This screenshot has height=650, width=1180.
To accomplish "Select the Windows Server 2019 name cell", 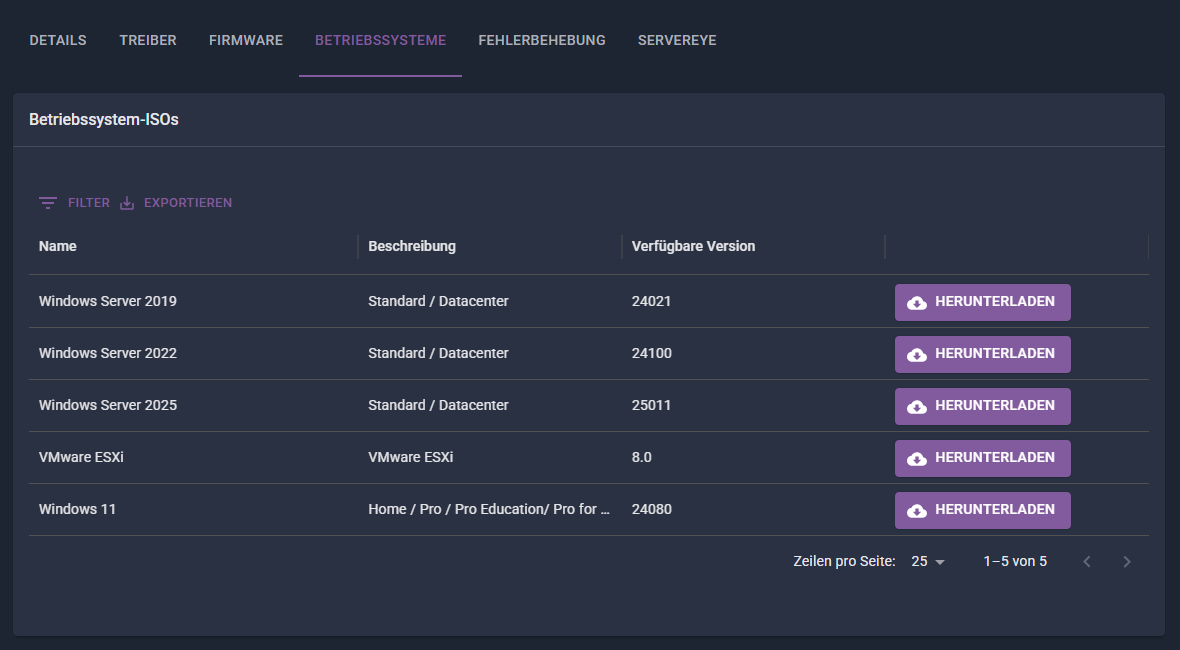I will [x=108, y=301].
